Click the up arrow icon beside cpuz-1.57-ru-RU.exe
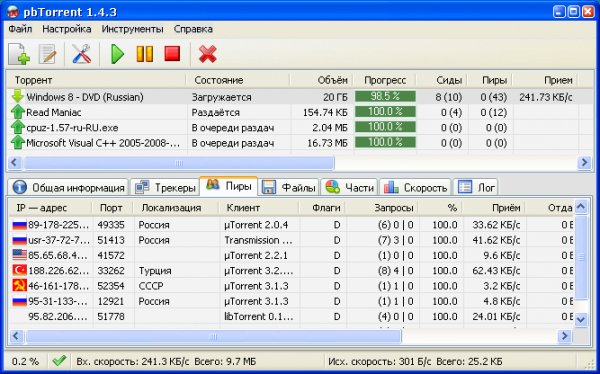 [x=18, y=127]
